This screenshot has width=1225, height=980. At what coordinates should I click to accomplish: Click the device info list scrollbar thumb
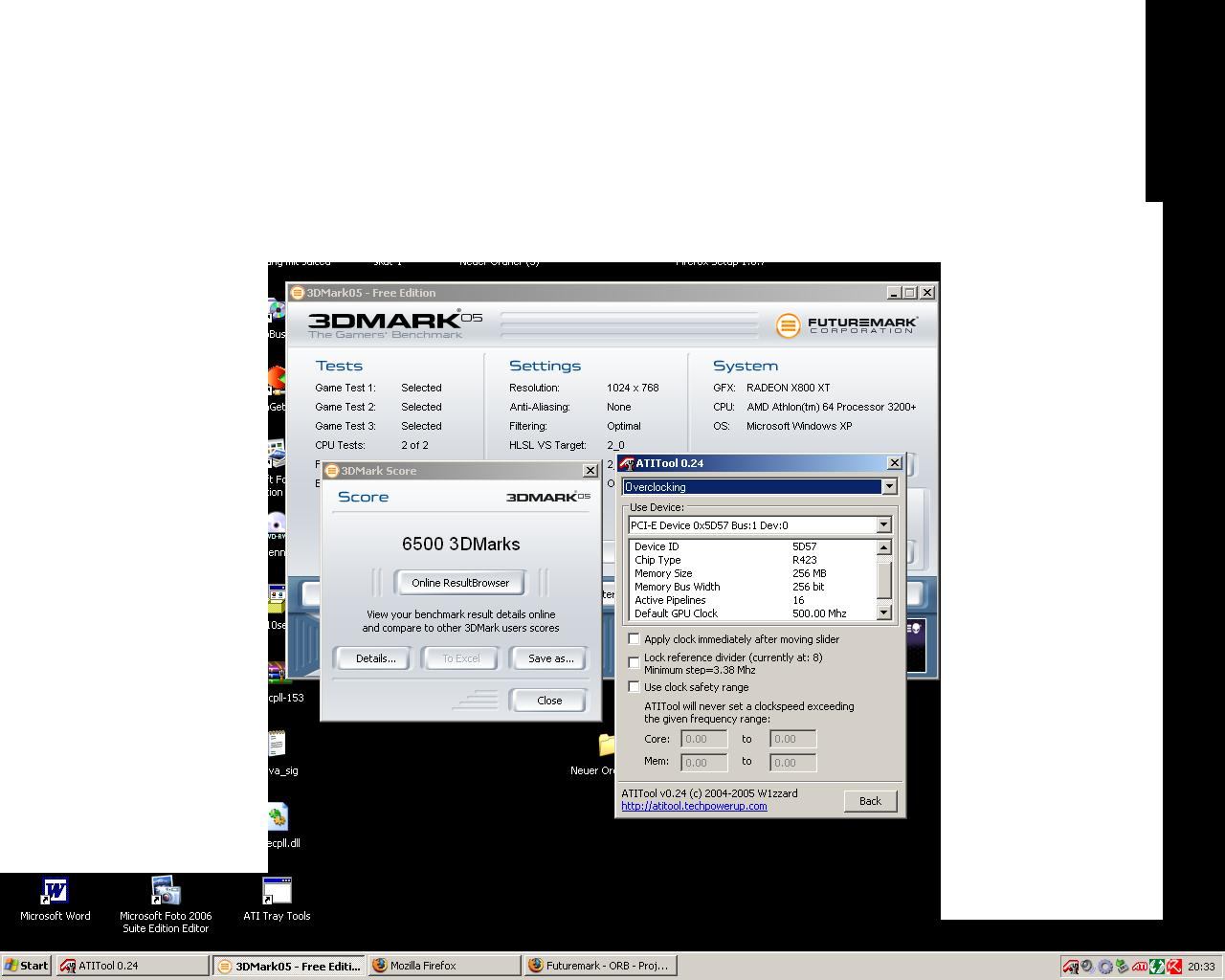tap(883, 579)
